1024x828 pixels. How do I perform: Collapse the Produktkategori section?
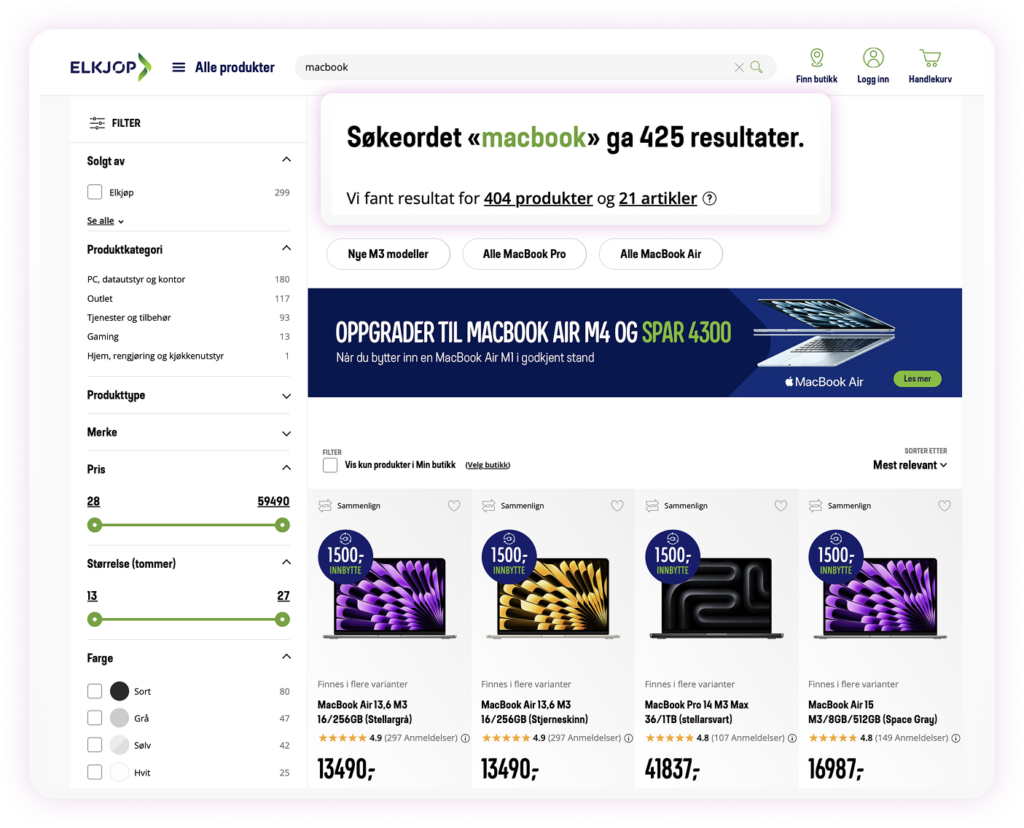(x=286, y=248)
